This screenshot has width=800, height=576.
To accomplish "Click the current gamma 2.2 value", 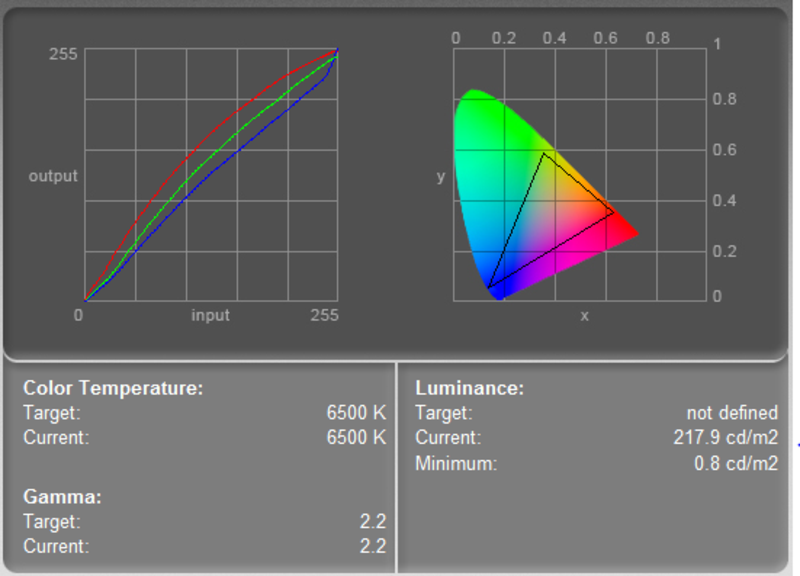I will point(372,546).
